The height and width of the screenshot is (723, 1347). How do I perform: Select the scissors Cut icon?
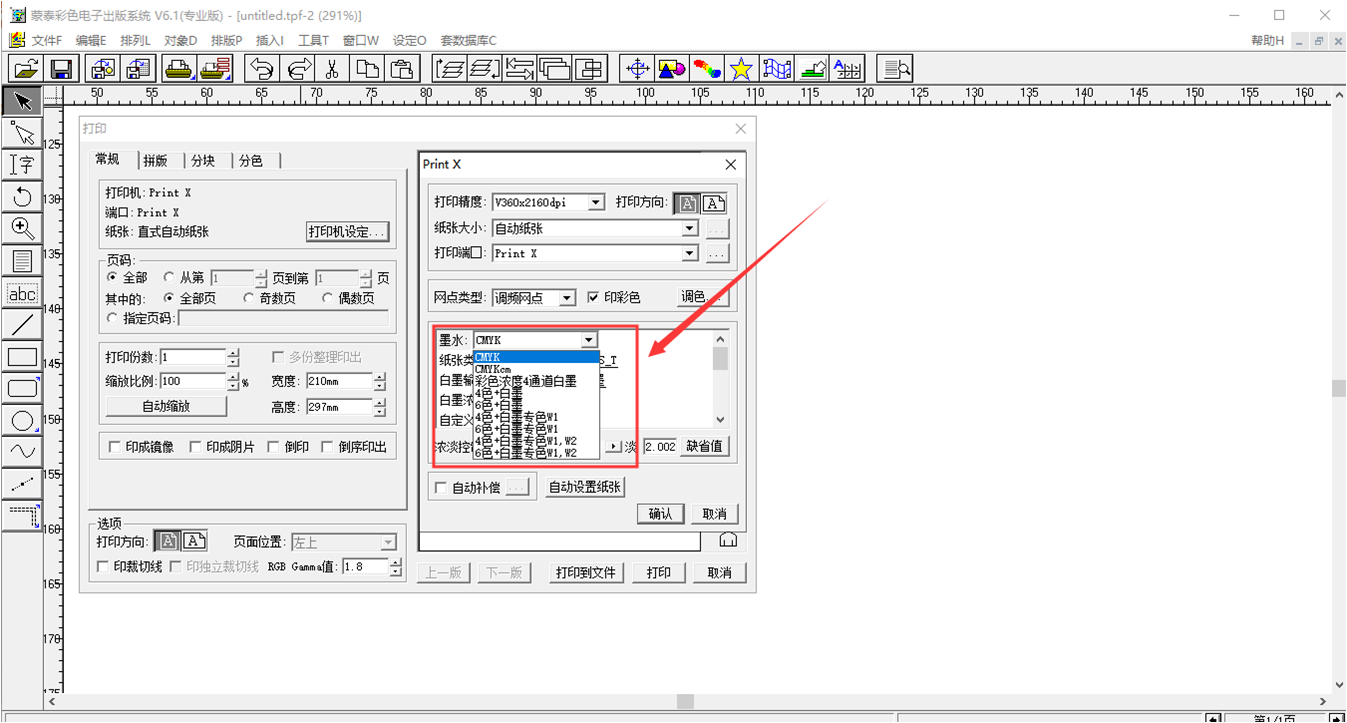332,68
